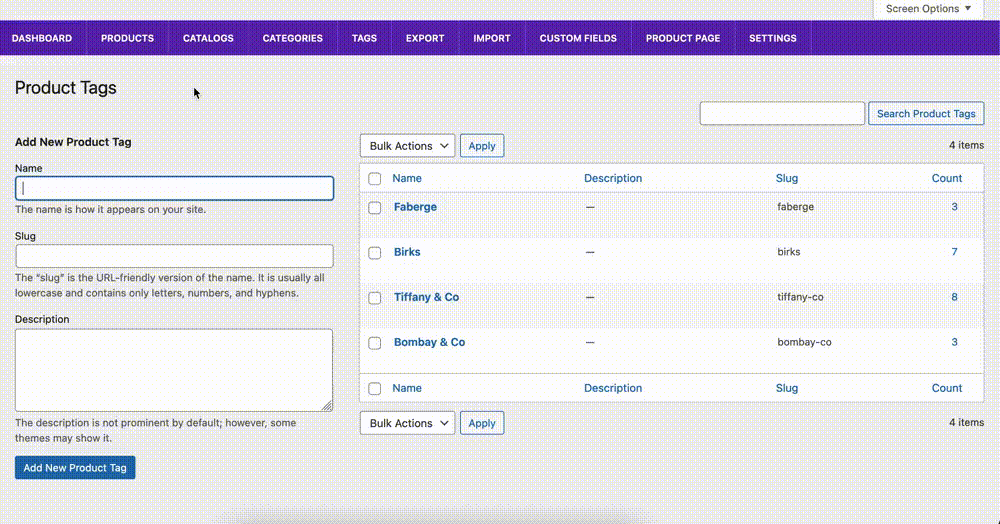Open the top Bulk Actions dropdown
1000x524 pixels.
408,146
